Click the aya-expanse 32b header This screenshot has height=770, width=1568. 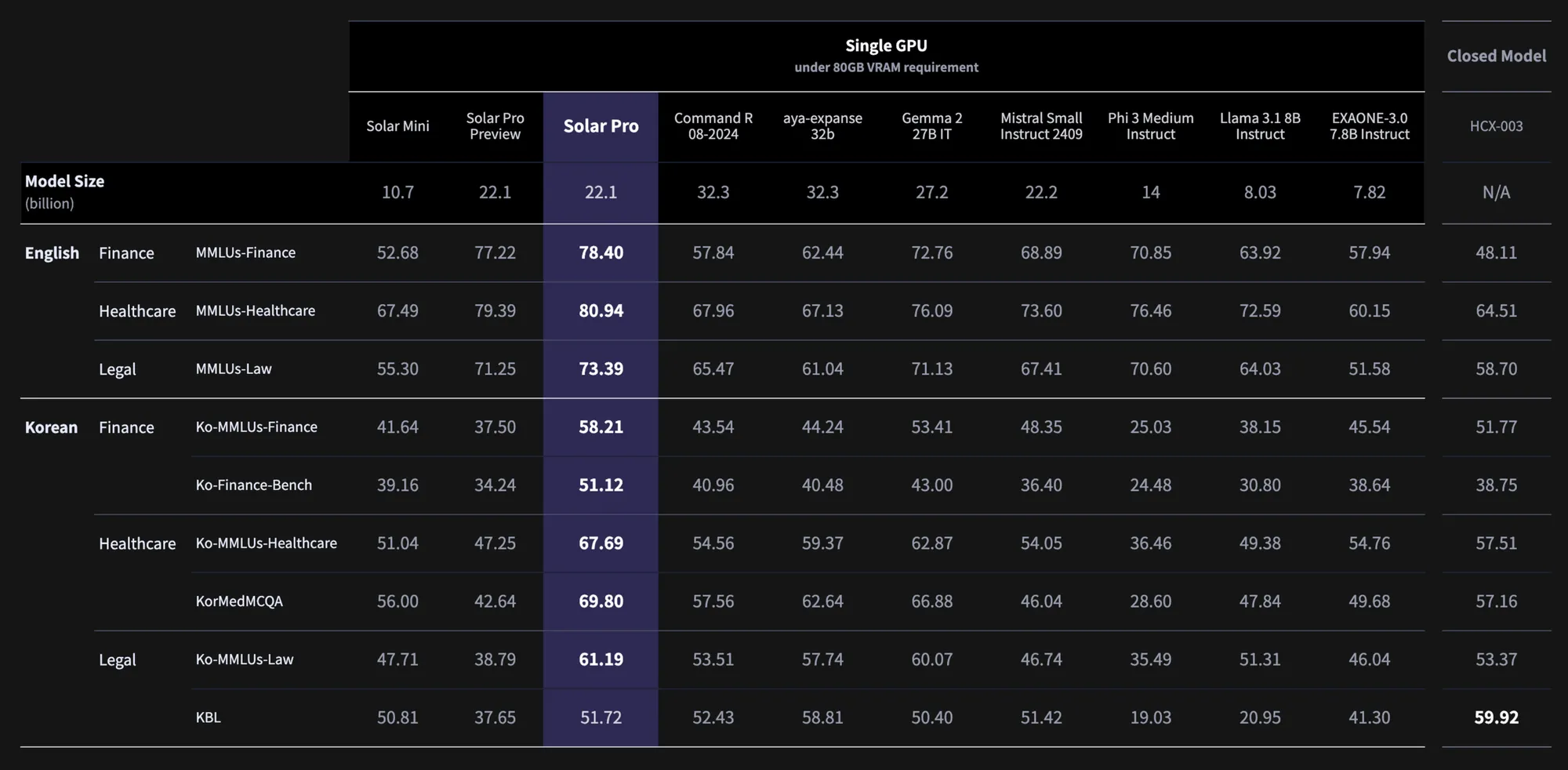click(822, 126)
